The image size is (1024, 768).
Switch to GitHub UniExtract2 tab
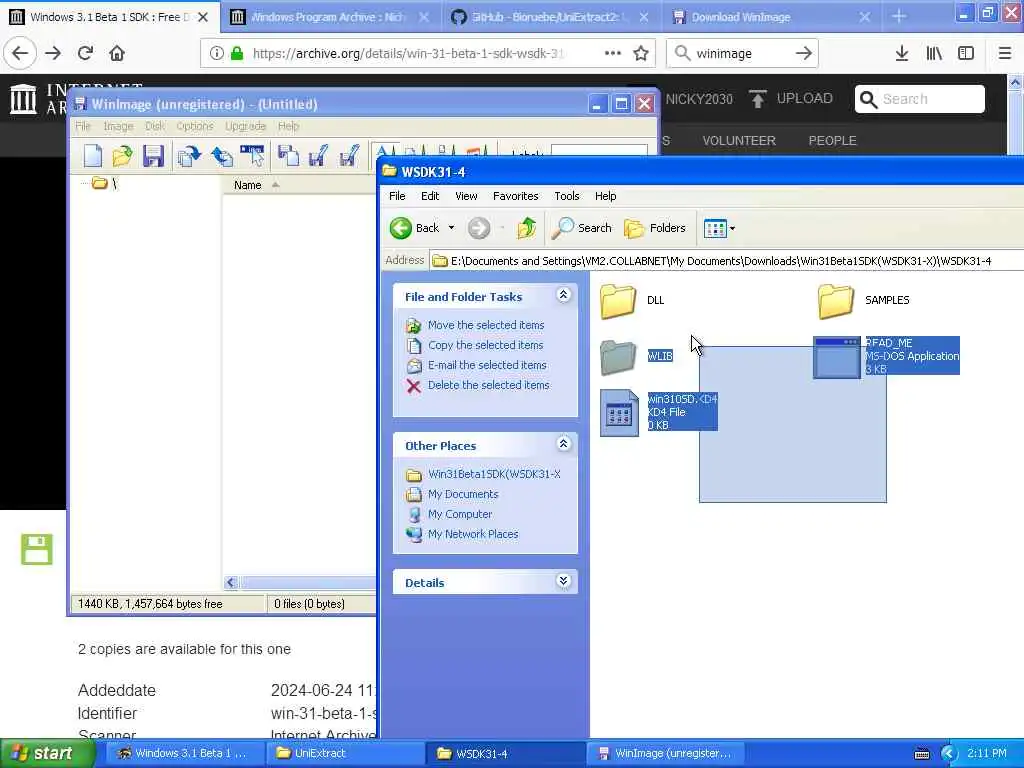click(545, 17)
